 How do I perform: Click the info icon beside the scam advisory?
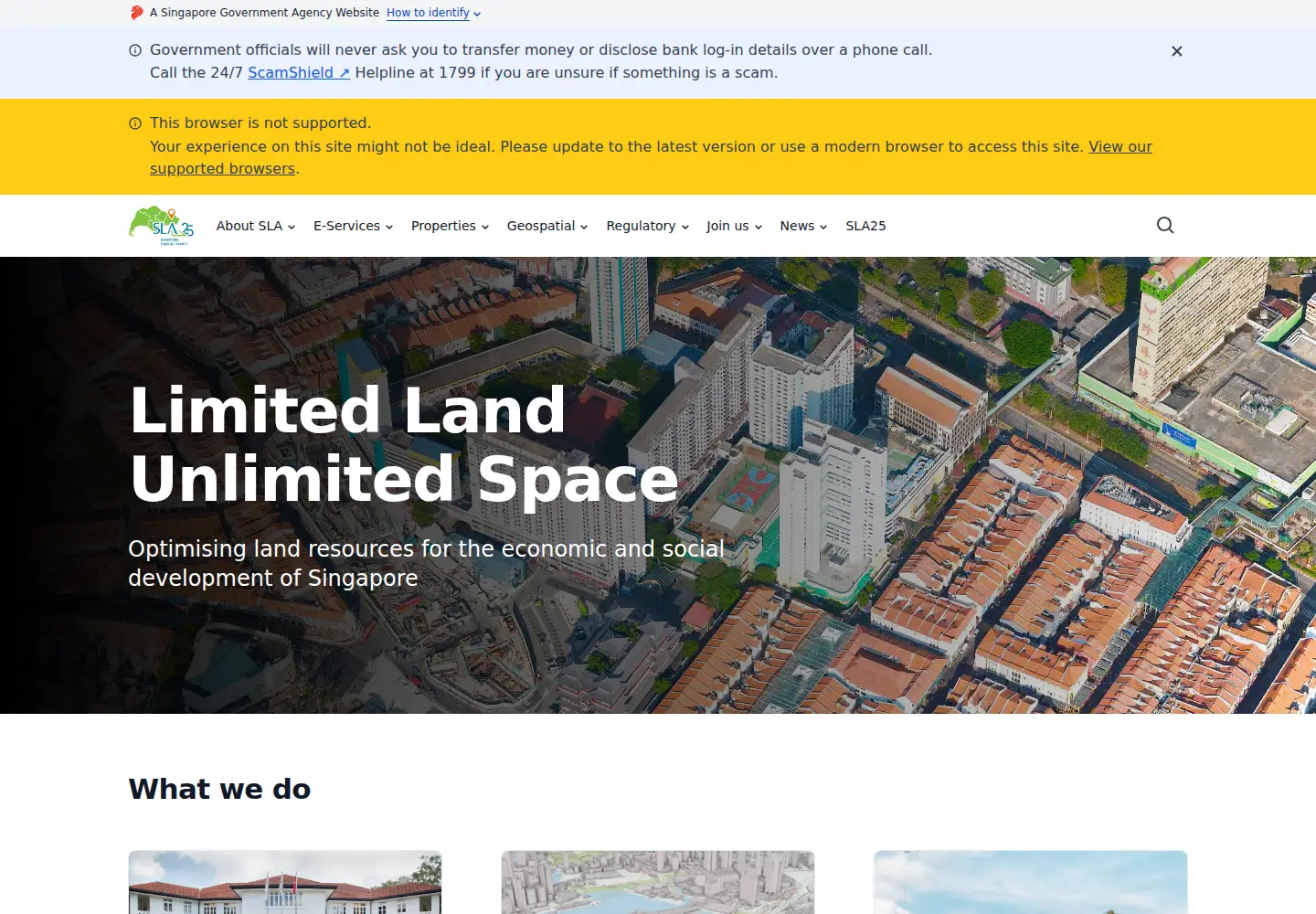click(135, 50)
